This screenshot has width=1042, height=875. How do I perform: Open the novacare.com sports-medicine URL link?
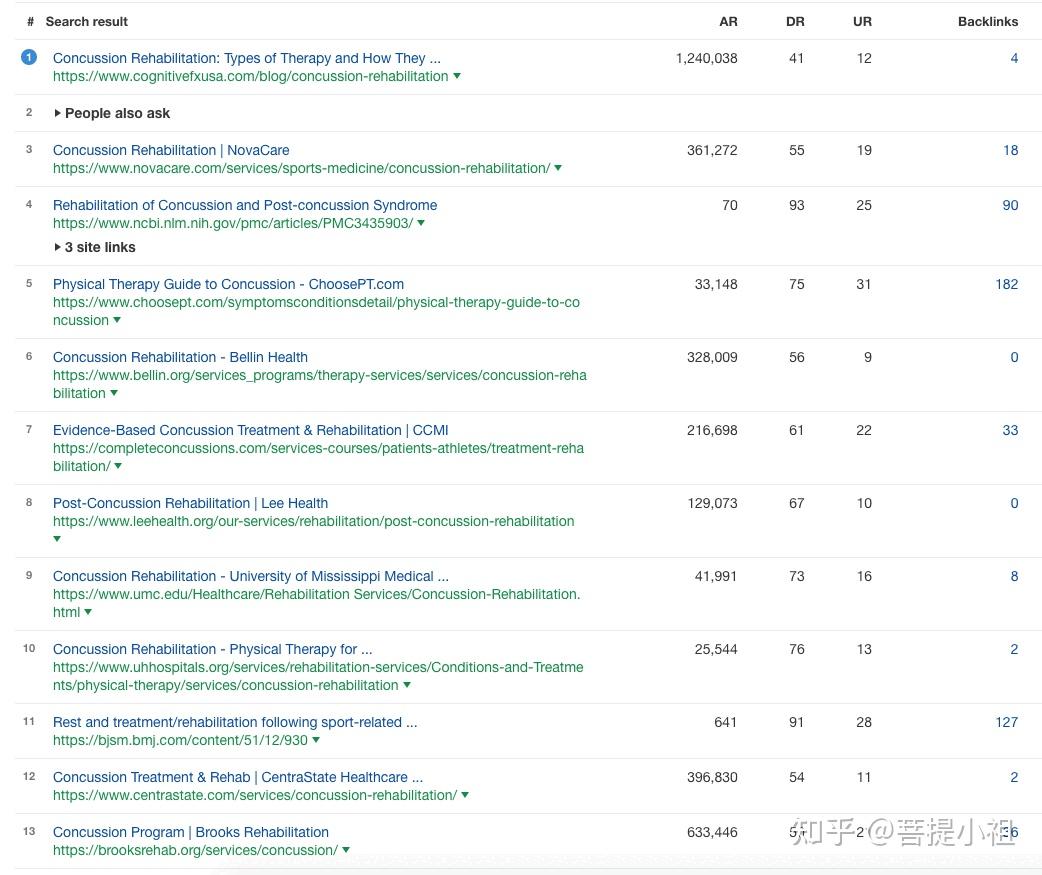[302, 169]
